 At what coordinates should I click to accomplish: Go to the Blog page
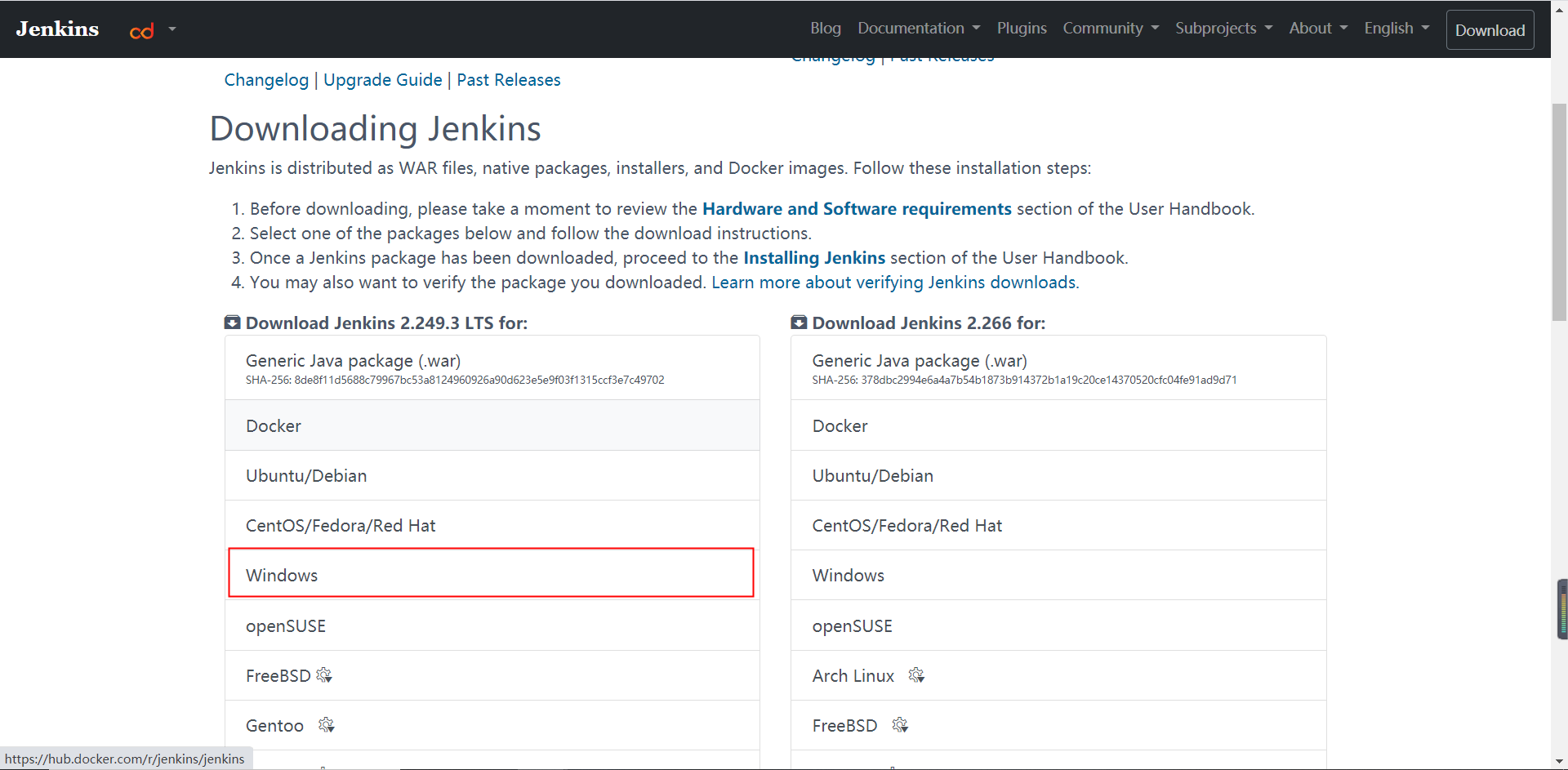click(826, 29)
